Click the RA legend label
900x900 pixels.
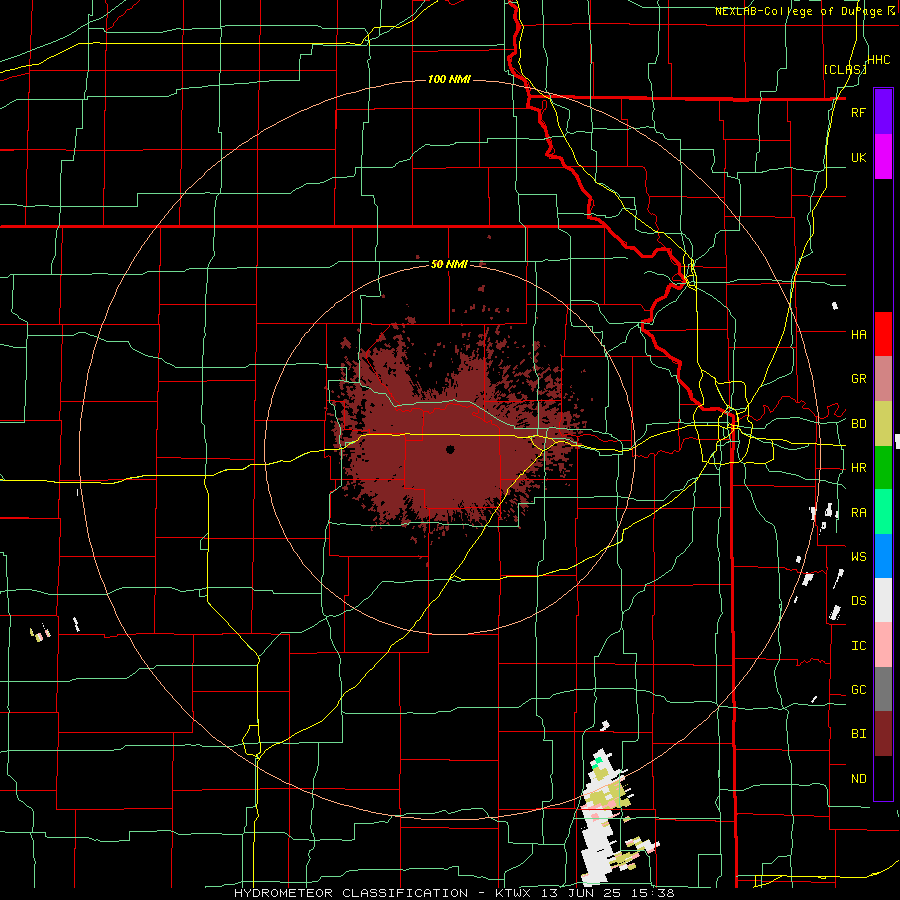point(858,513)
